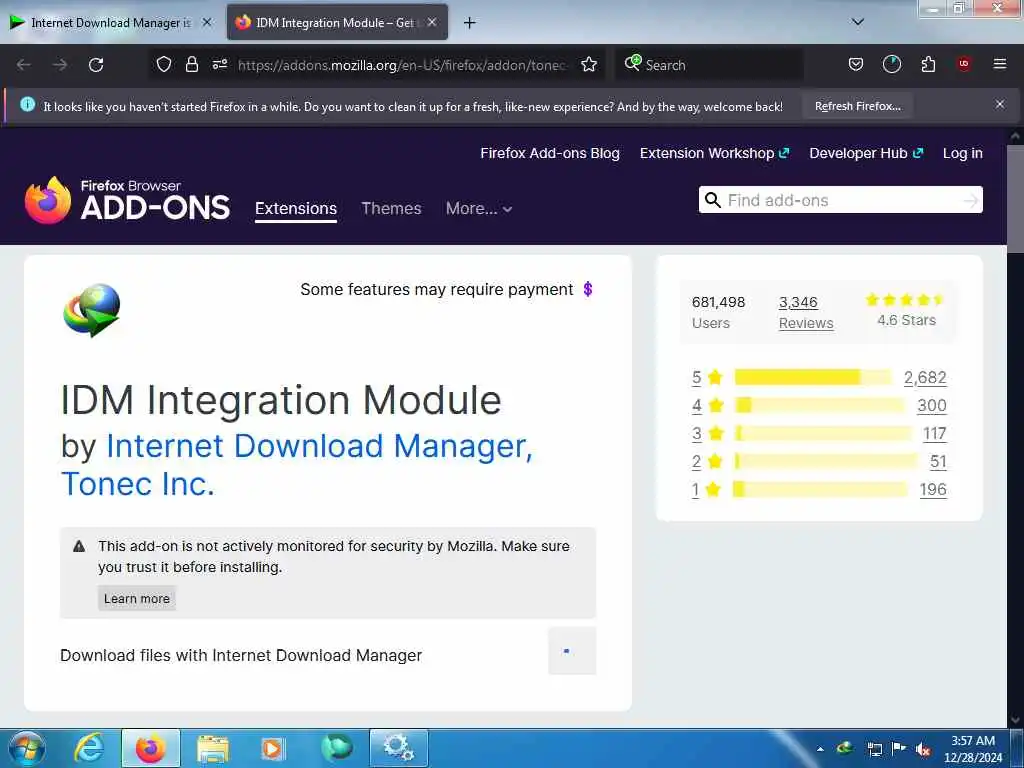Open the 51 two-star reviews count
Screen dimensions: 1024x768
click(x=938, y=462)
